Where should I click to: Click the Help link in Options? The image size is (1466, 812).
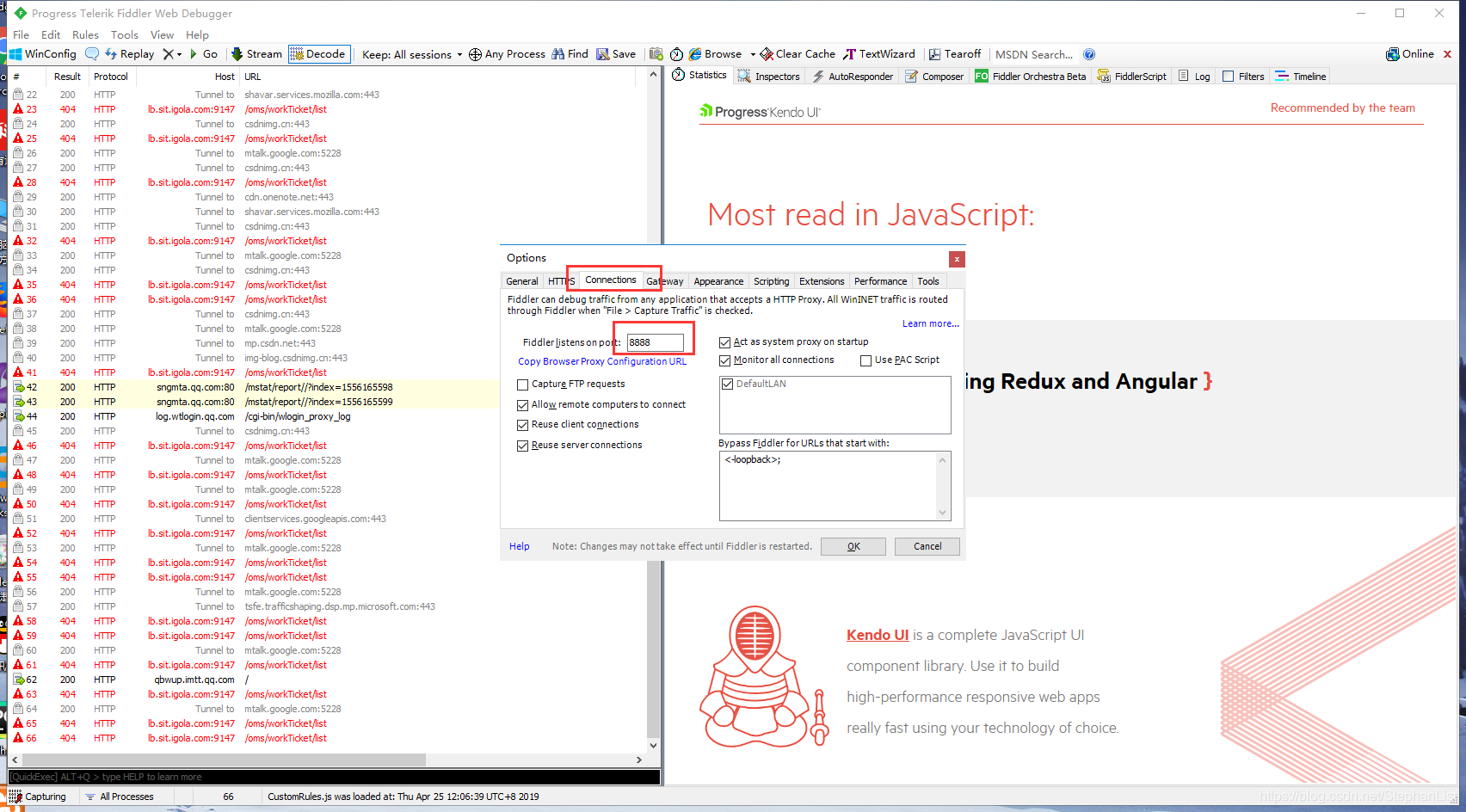point(520,546)
